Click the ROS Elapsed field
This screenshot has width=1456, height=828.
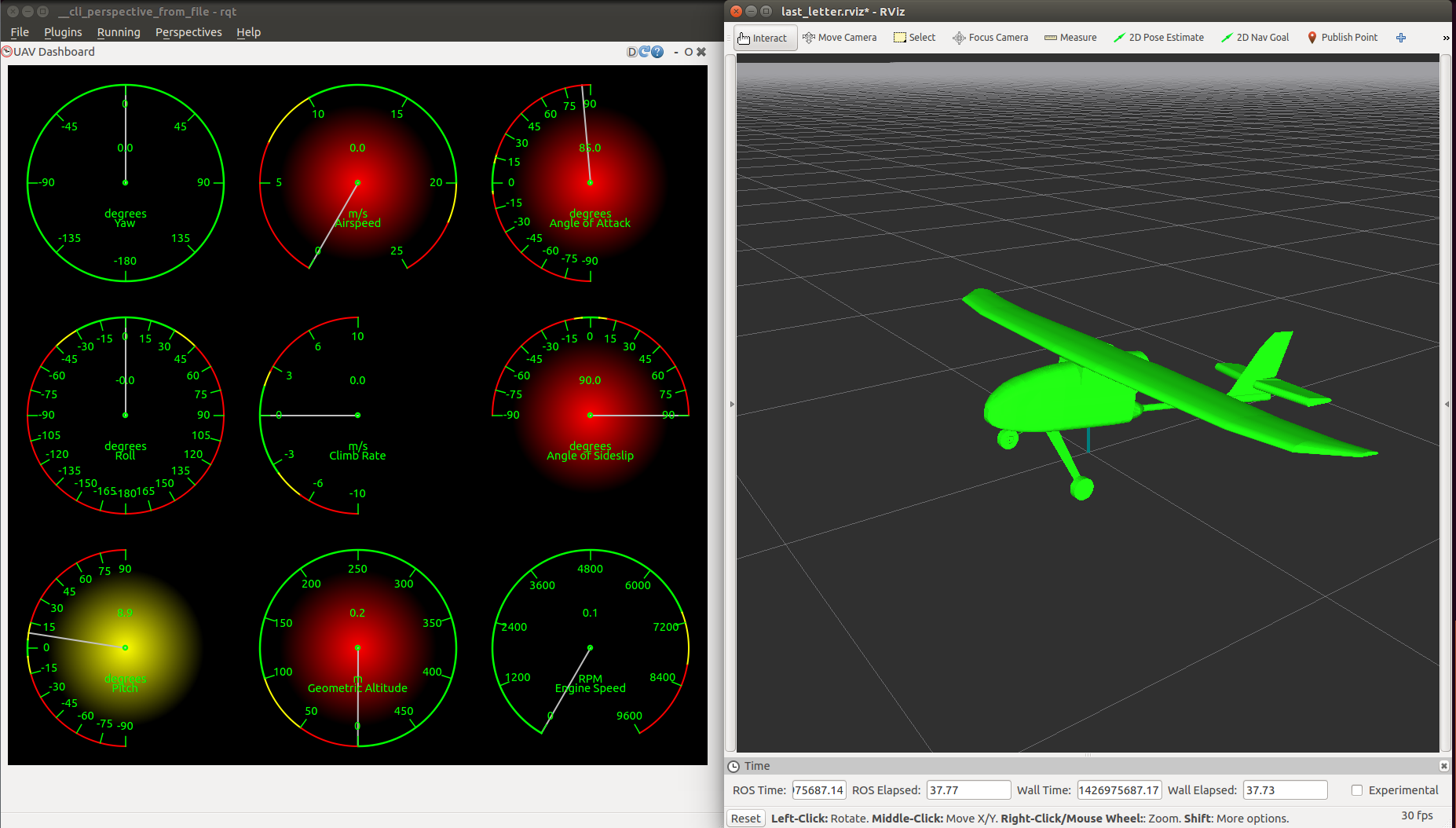pyautogui.click(x=968, y=790)
